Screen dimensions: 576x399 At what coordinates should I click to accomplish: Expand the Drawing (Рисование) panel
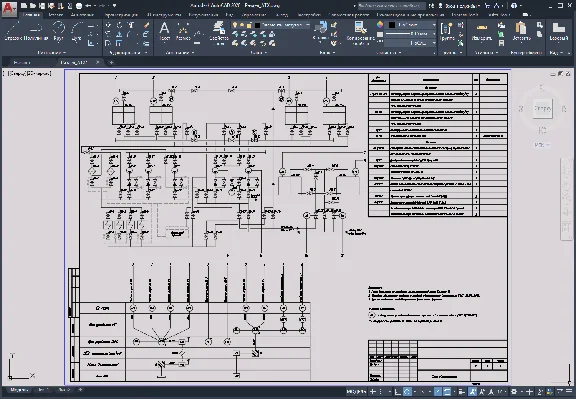pyautogui.click(x=51, y=53)
